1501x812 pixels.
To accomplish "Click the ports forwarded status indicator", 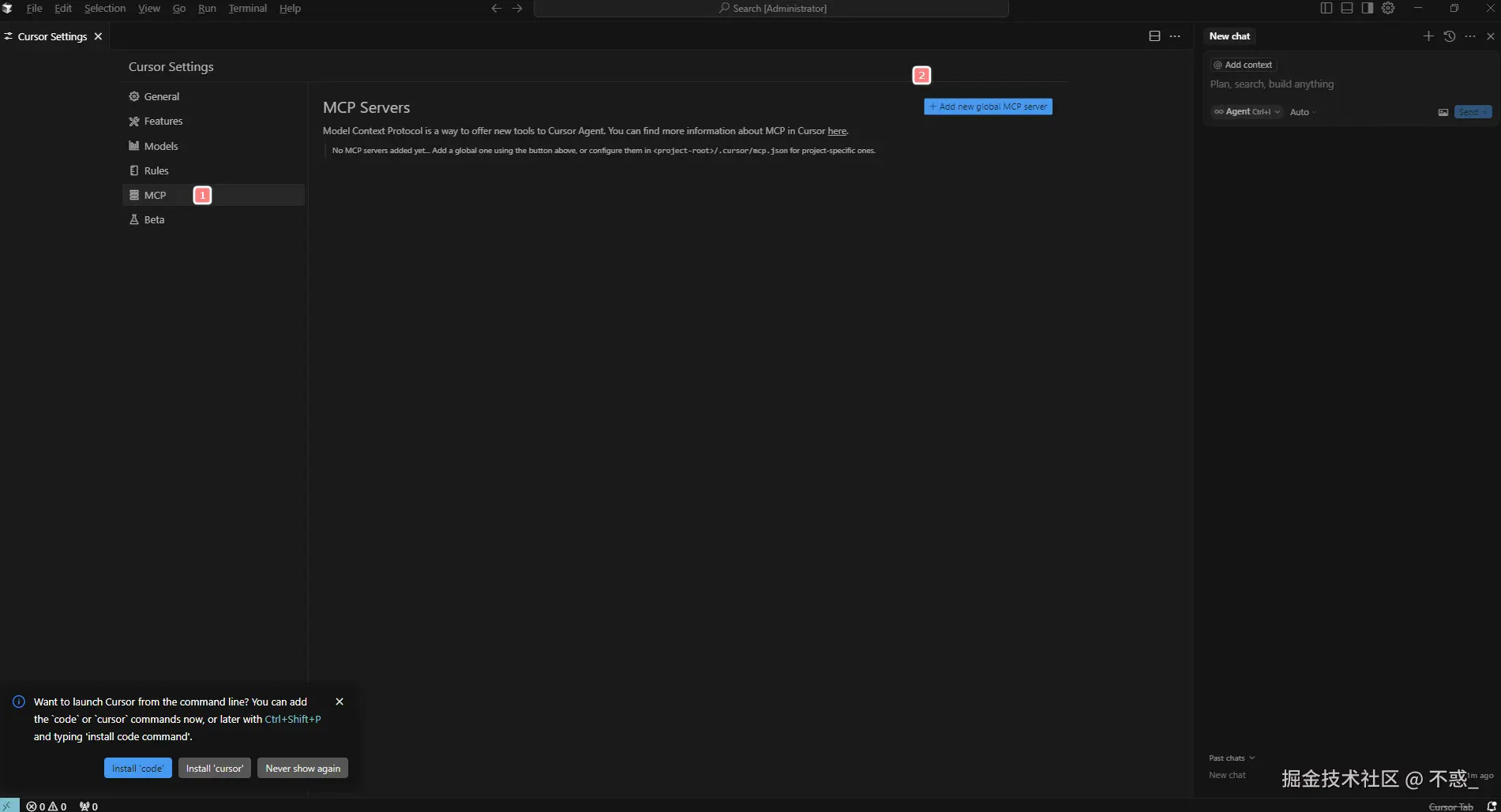I will coord(88,806).
